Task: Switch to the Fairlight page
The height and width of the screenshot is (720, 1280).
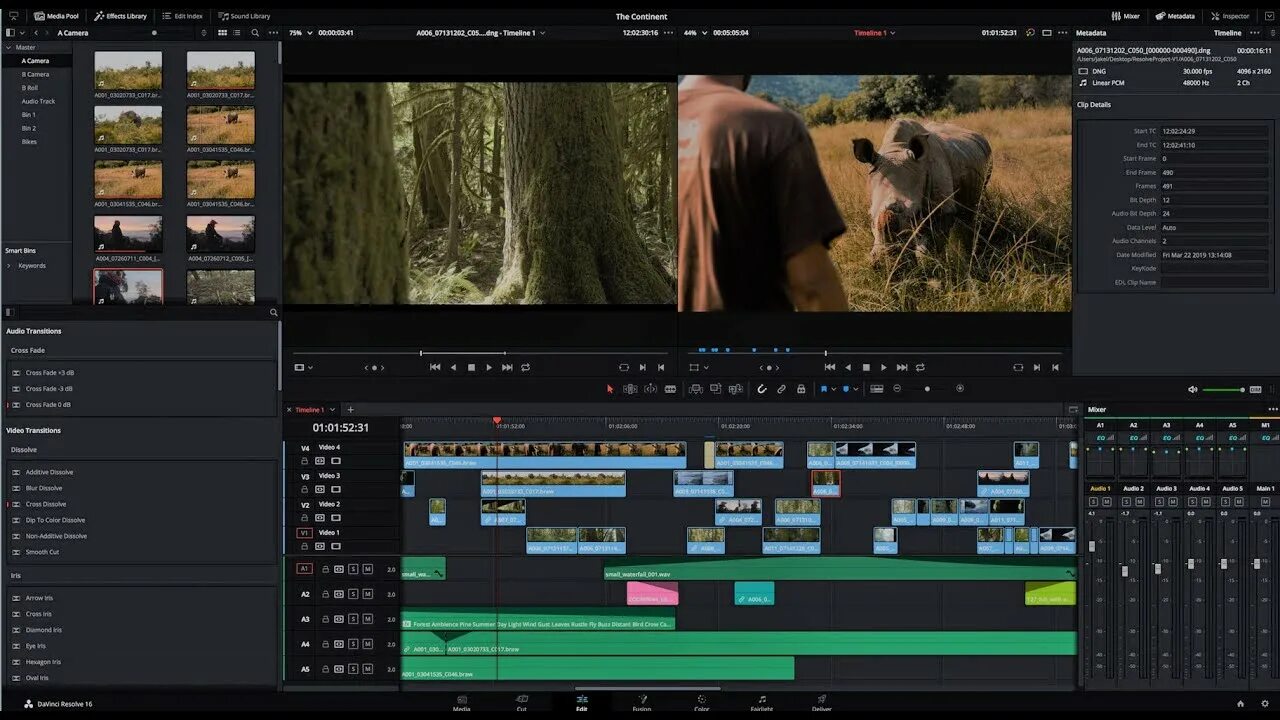Action: (762, 703)
